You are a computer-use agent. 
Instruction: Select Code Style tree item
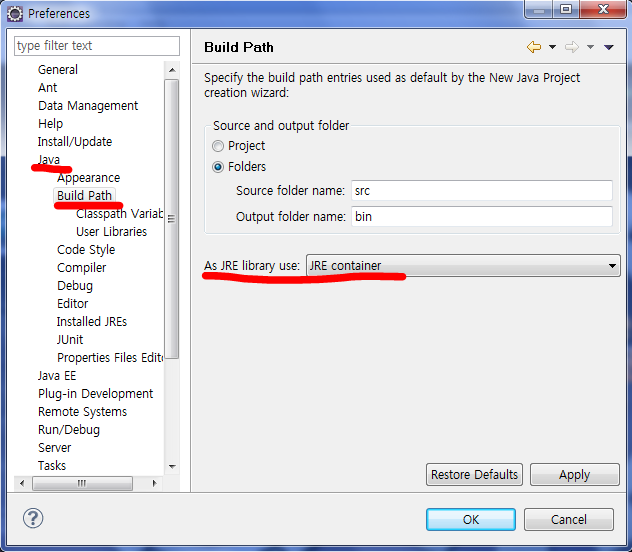(86, 250)
